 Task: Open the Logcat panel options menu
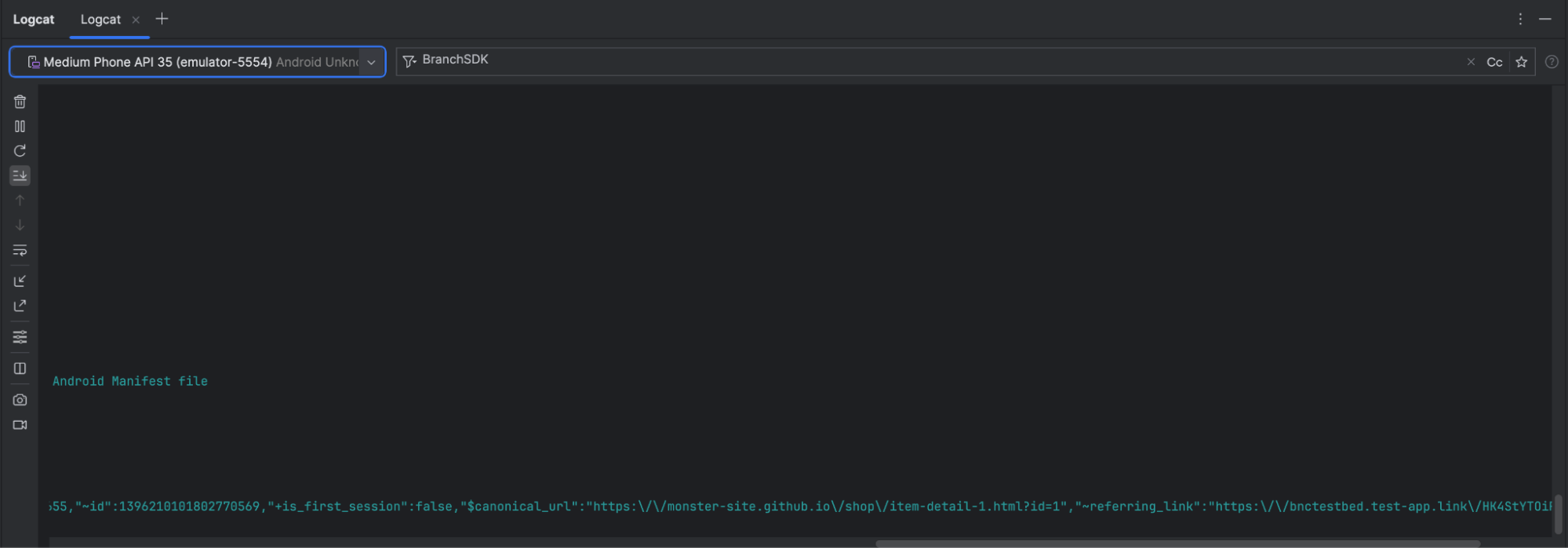click(1520, 19)
